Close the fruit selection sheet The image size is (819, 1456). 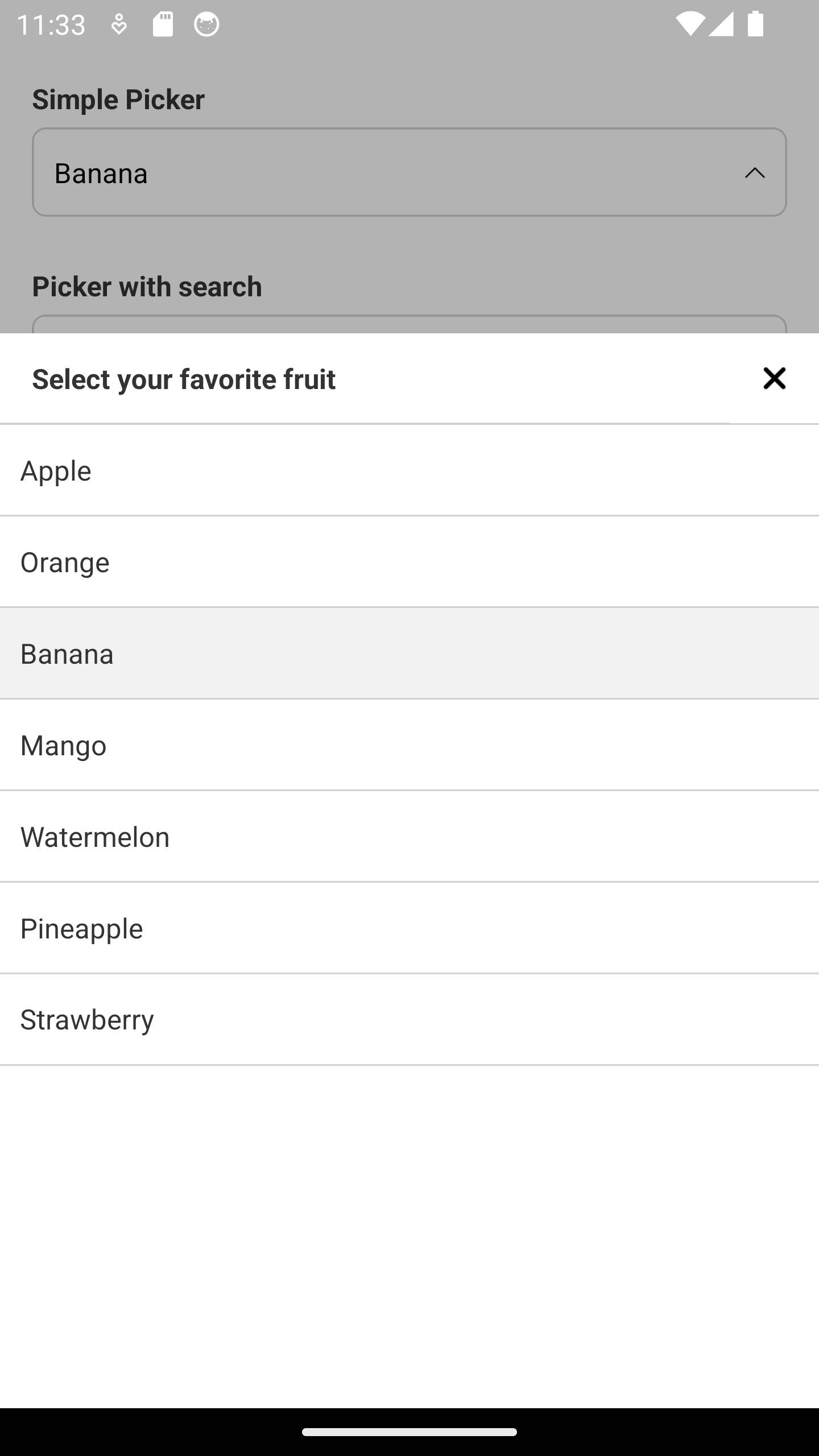pyautogui.click(x=774, y=378)
